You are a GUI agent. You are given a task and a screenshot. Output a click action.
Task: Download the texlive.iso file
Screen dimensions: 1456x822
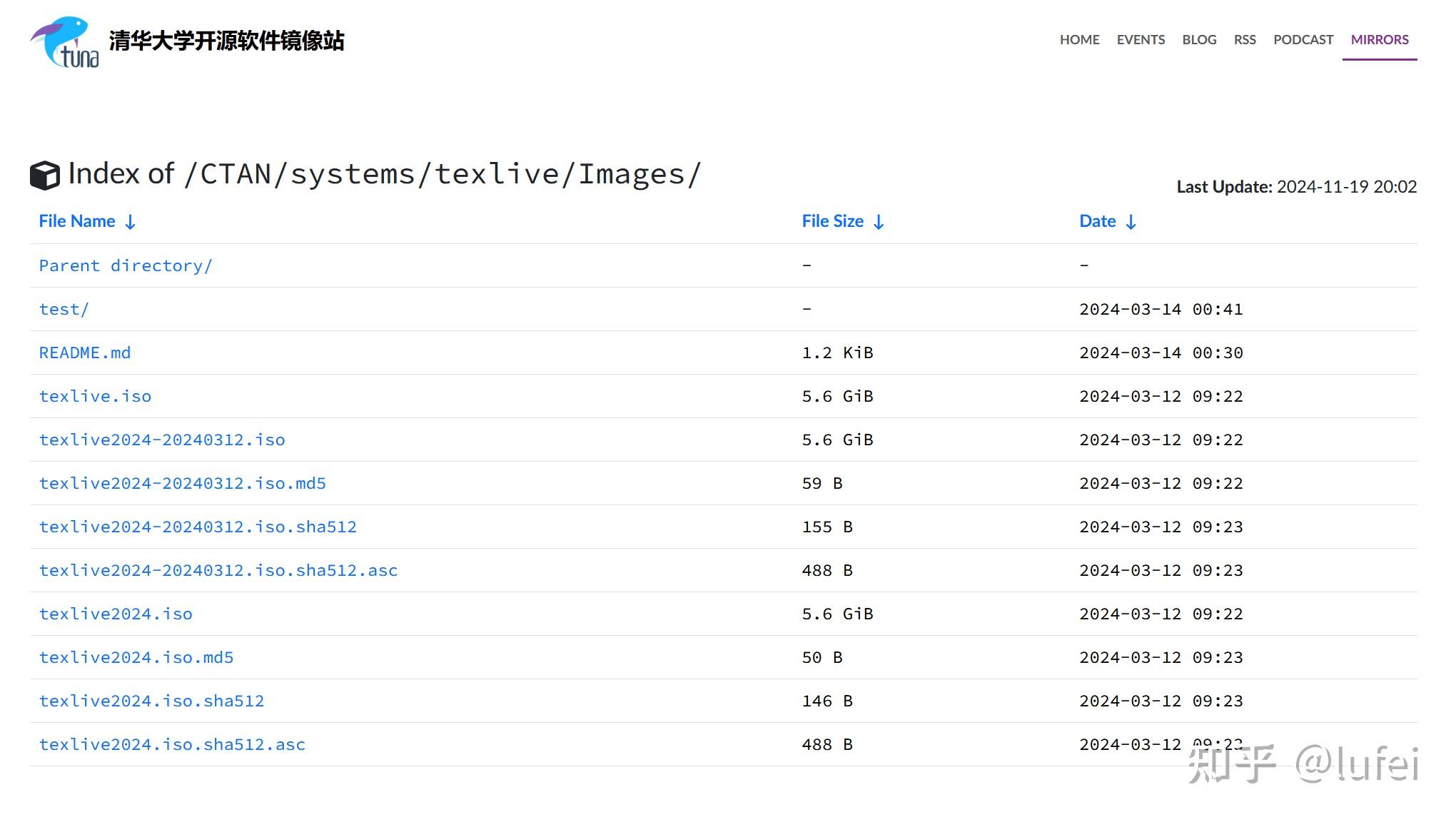coord(95,396)
